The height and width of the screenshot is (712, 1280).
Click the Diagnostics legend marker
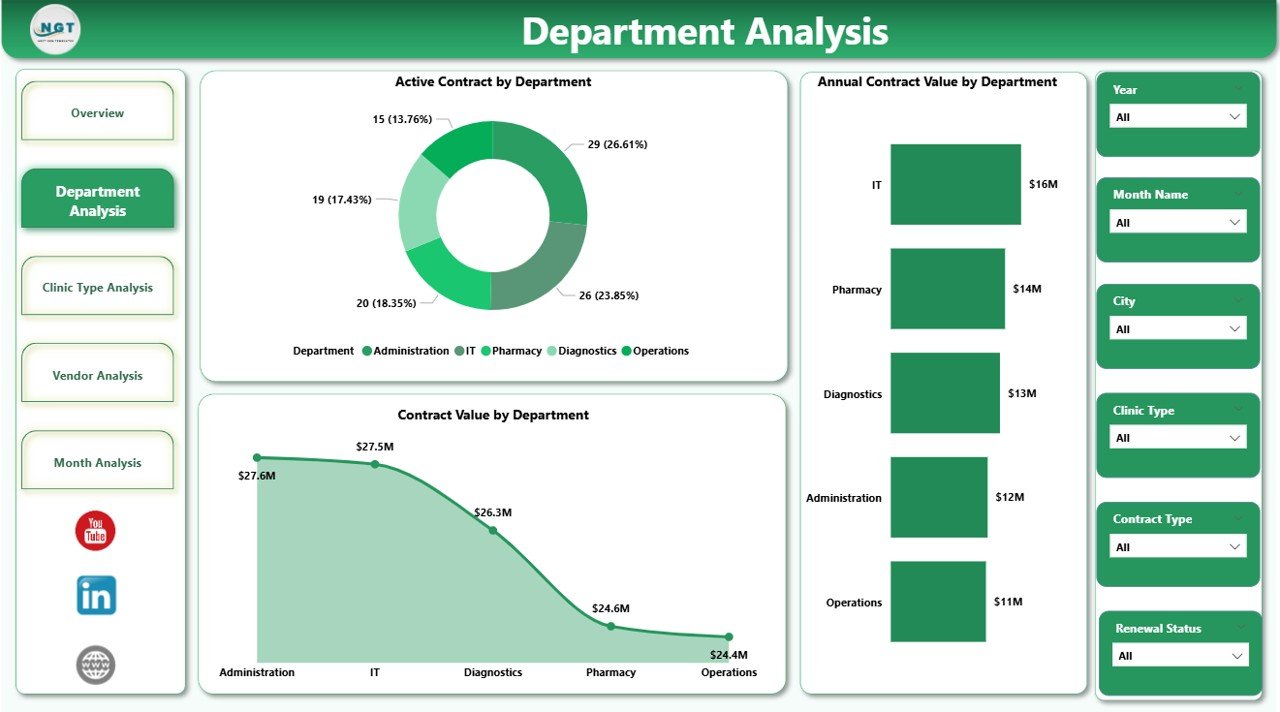point(552,351)
